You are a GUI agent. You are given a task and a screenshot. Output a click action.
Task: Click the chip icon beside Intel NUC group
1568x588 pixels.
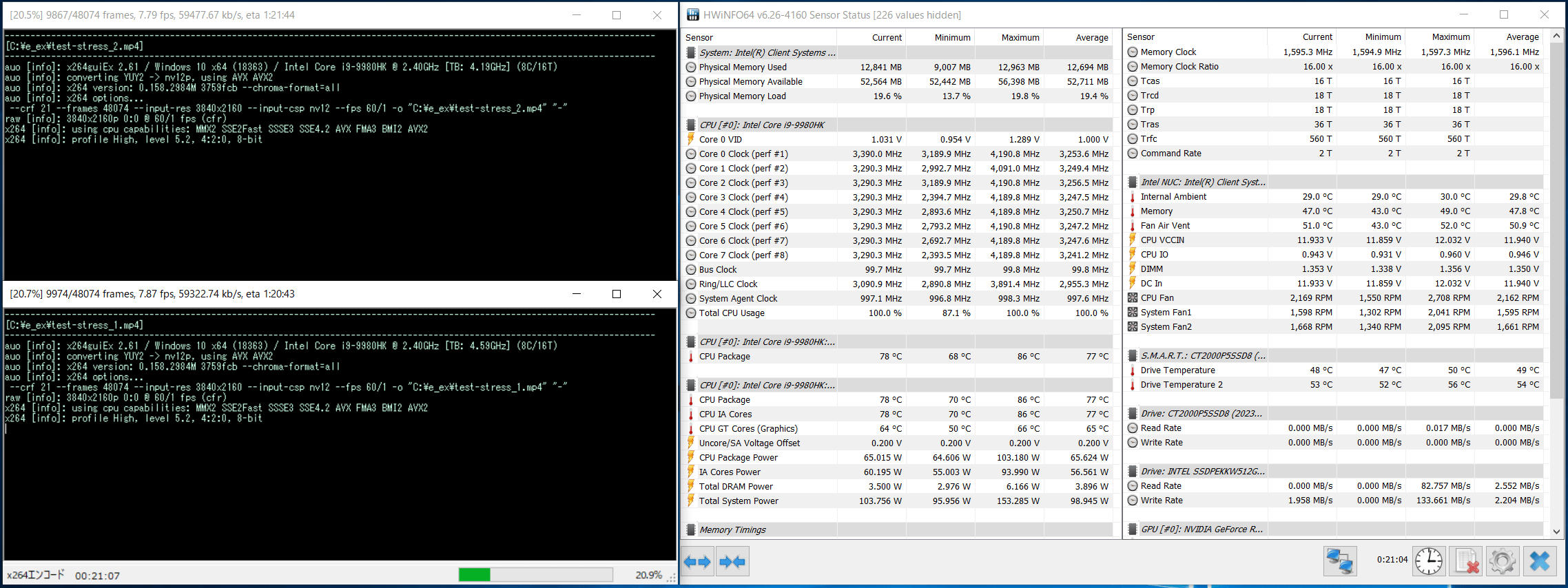click(x=1132, y=182)
